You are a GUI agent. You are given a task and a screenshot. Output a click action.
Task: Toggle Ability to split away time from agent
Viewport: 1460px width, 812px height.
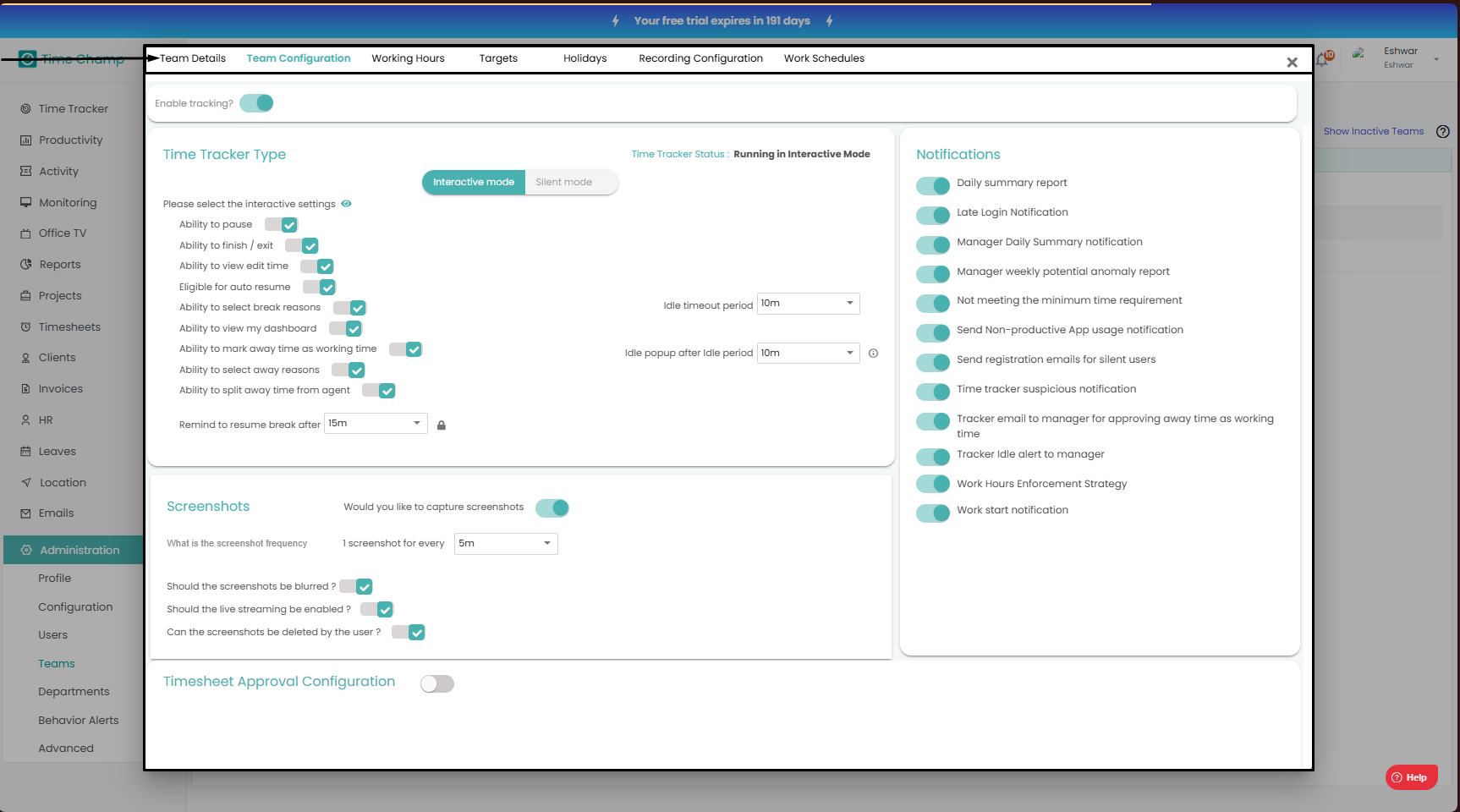click(x=378, y=391)
